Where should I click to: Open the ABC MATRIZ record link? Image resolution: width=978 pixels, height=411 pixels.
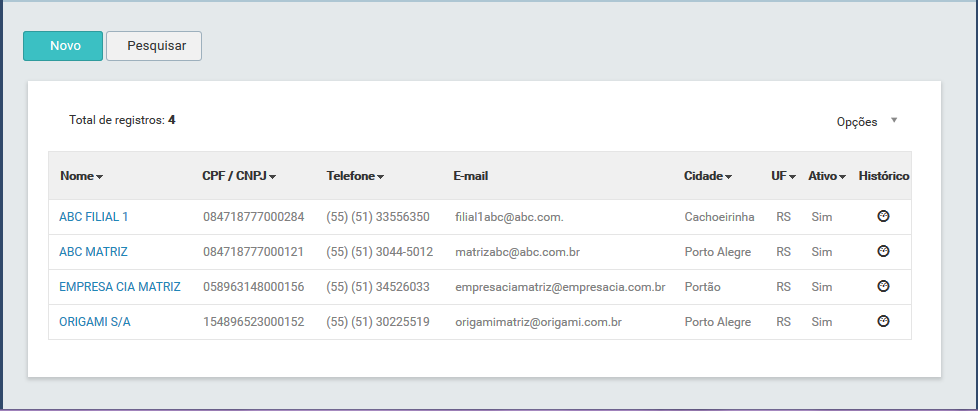point(93,252)
